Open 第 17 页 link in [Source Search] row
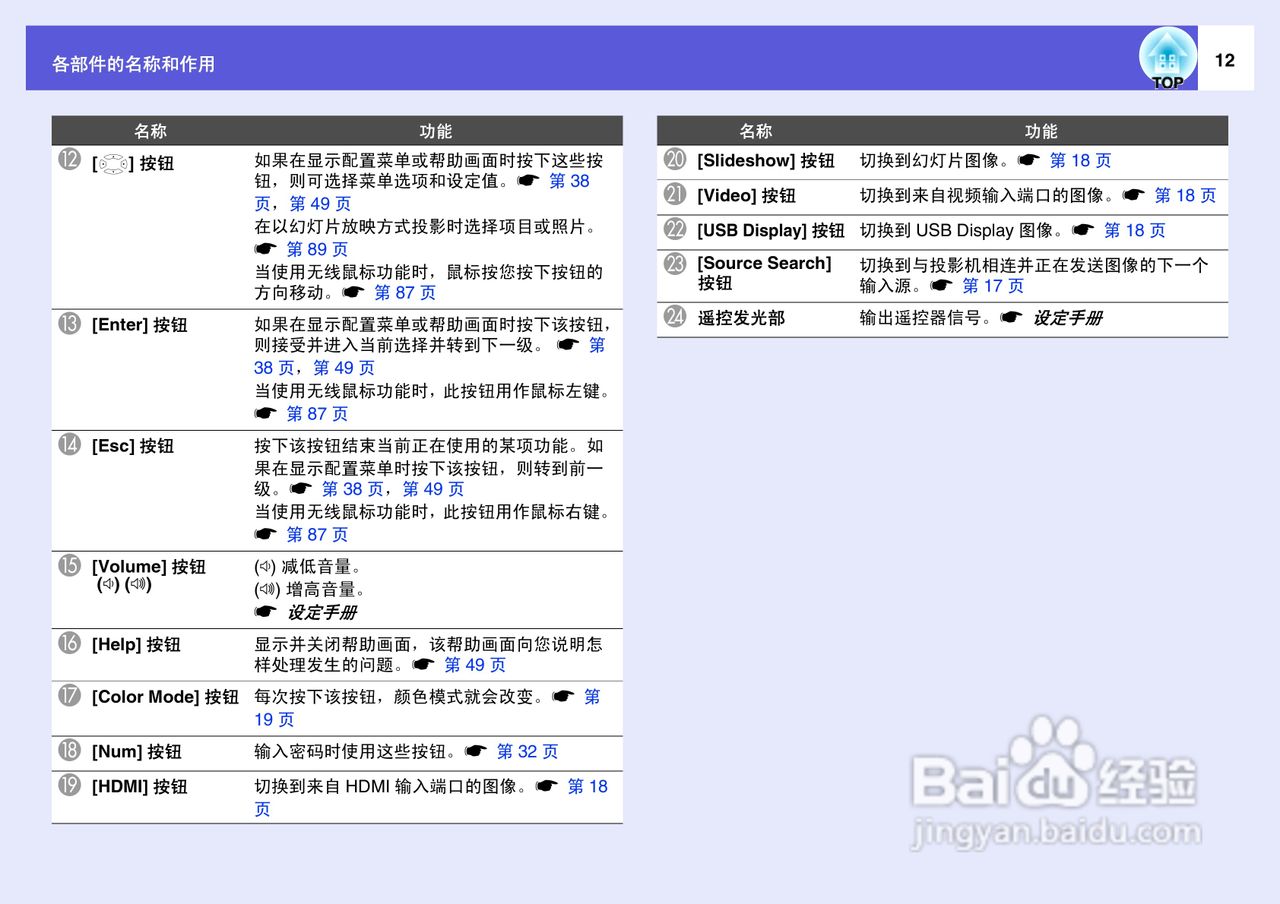This screenshot has height=904, width=1280. click(x=993, y=286)
